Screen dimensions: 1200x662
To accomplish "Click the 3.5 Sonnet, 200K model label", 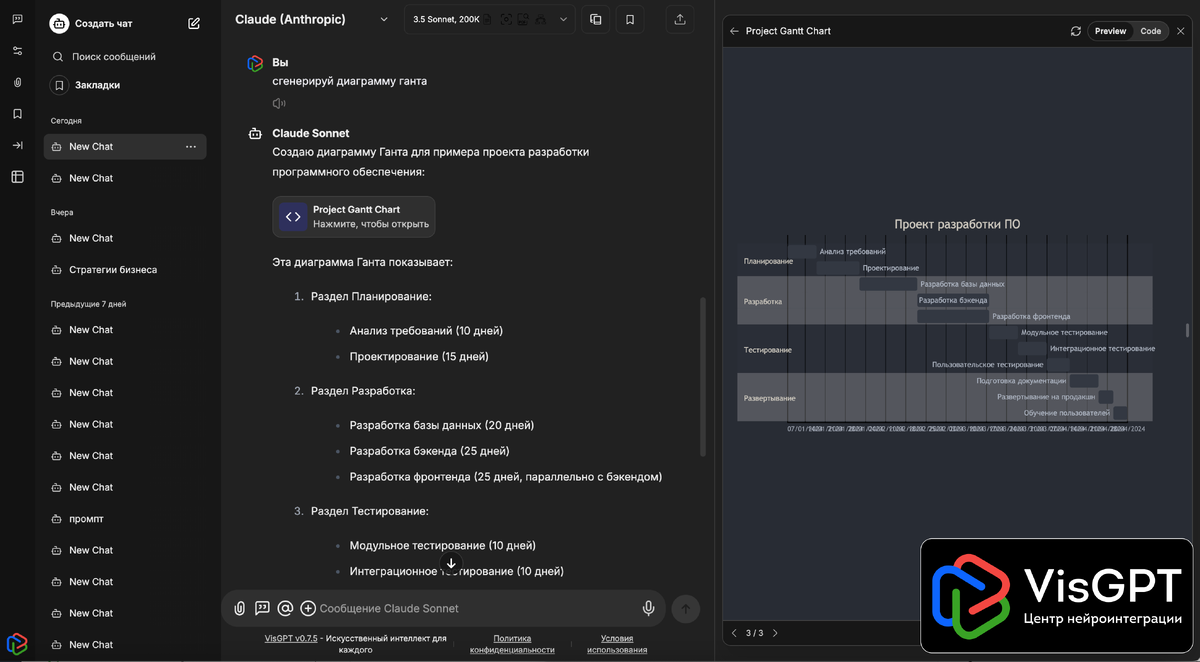I will pos(446,19).
